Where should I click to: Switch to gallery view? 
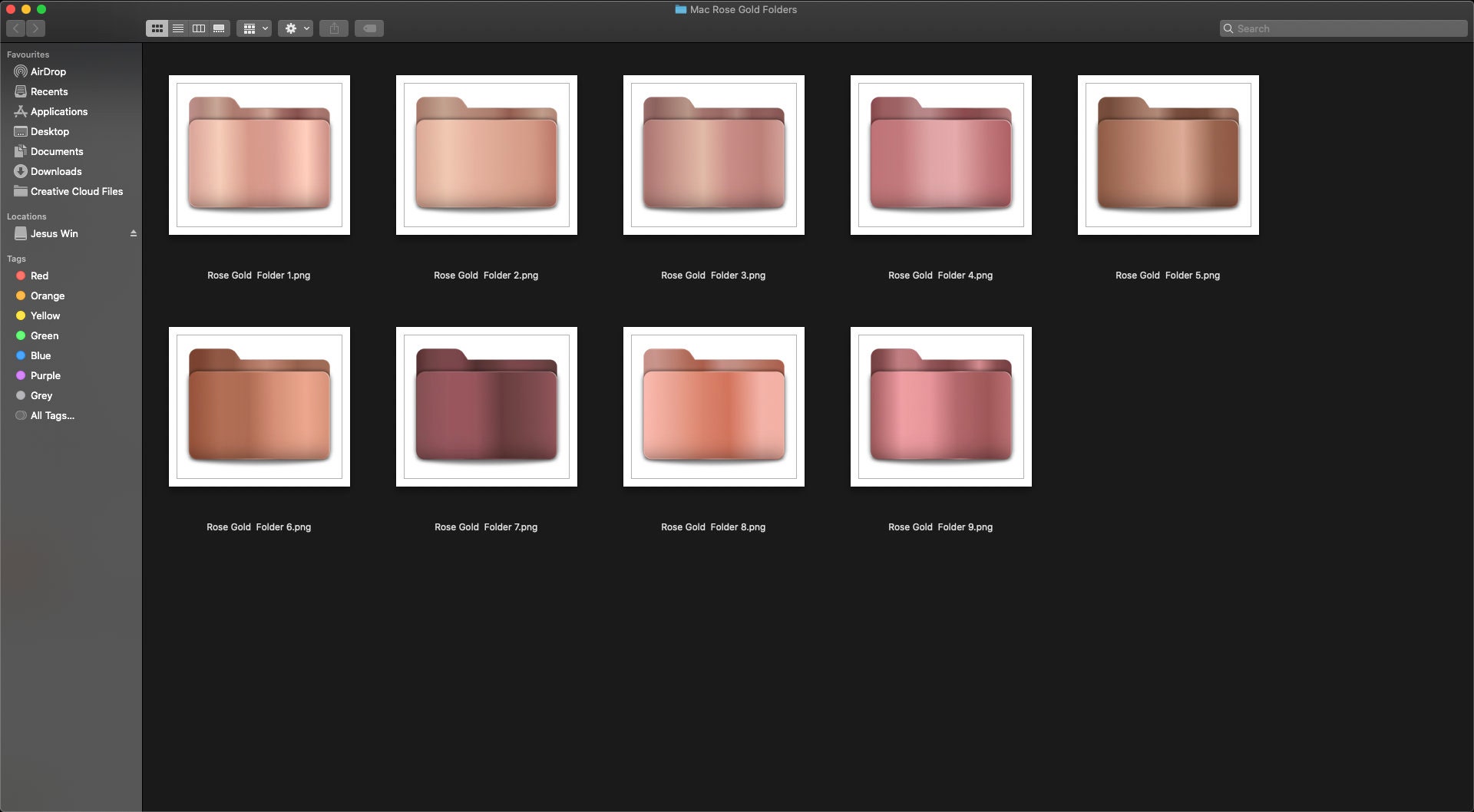coord(219,28)
